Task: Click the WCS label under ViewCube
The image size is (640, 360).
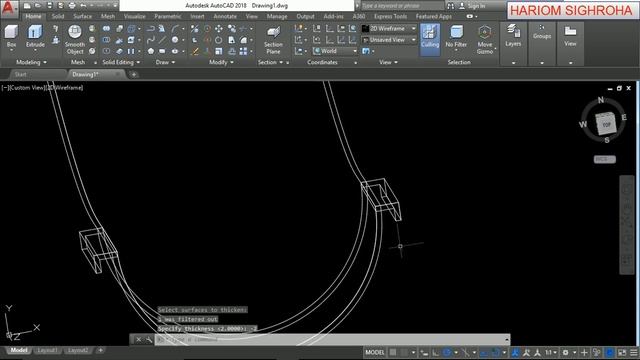Action: 604,159
